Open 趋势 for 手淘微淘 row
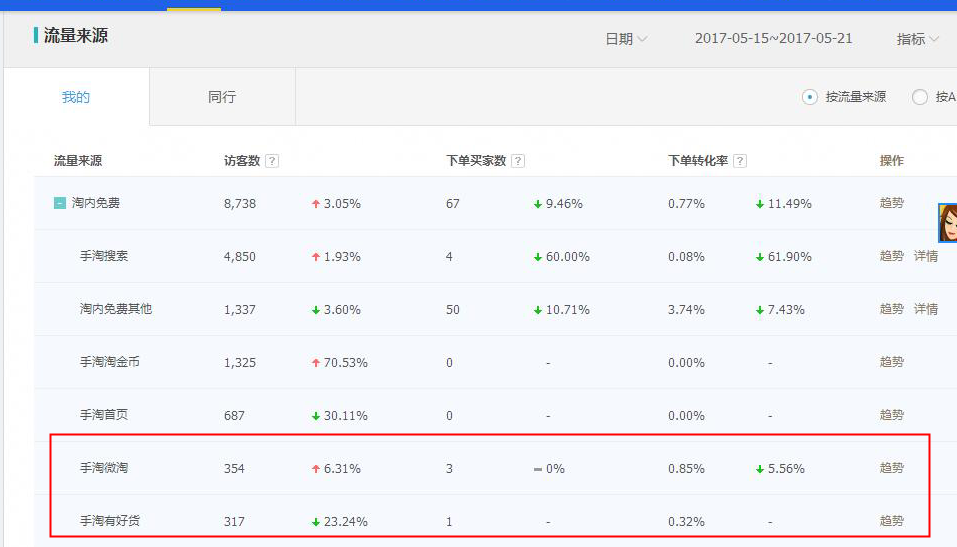The width and height of the screenshot is (957, 547). point(891,468)
